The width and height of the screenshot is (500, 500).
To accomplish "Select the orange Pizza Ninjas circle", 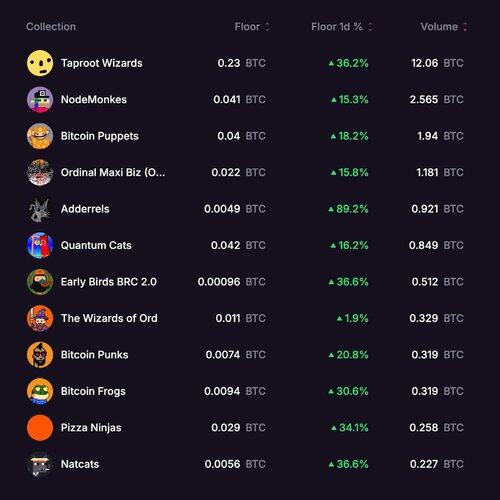I will click(x=40, y=428).
